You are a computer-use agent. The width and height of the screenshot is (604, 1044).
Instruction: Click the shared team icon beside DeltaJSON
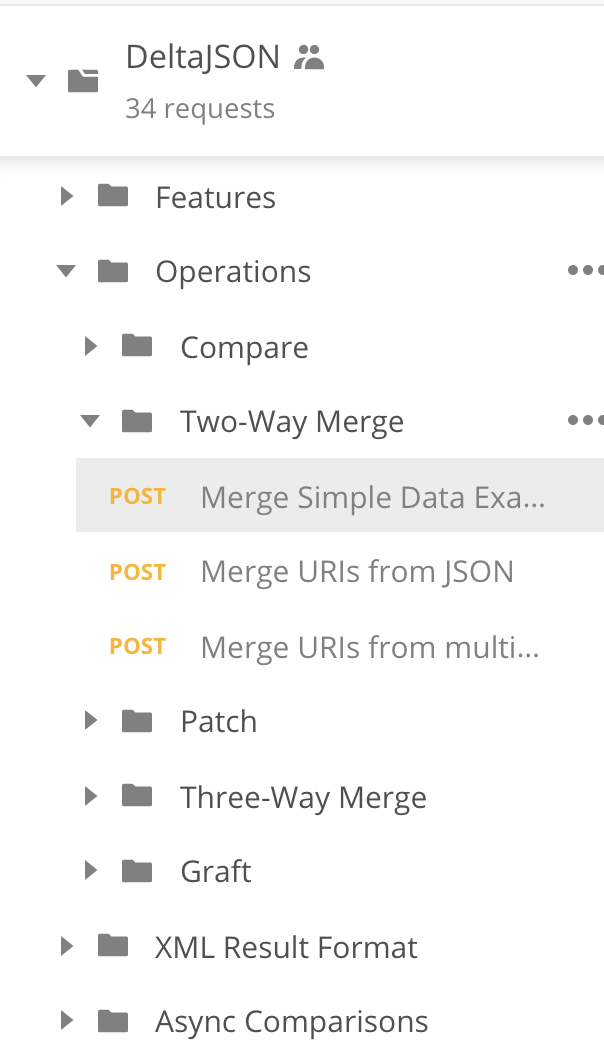310,58
